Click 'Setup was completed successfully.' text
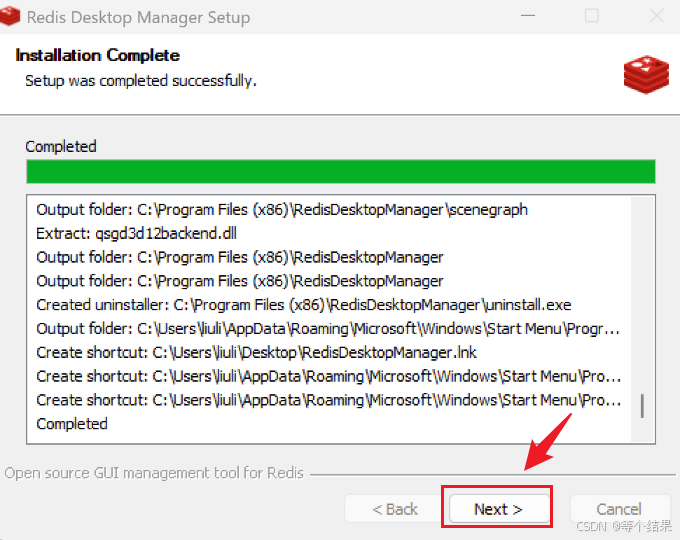The image size is (680, 540). click(x=141, y=81)
